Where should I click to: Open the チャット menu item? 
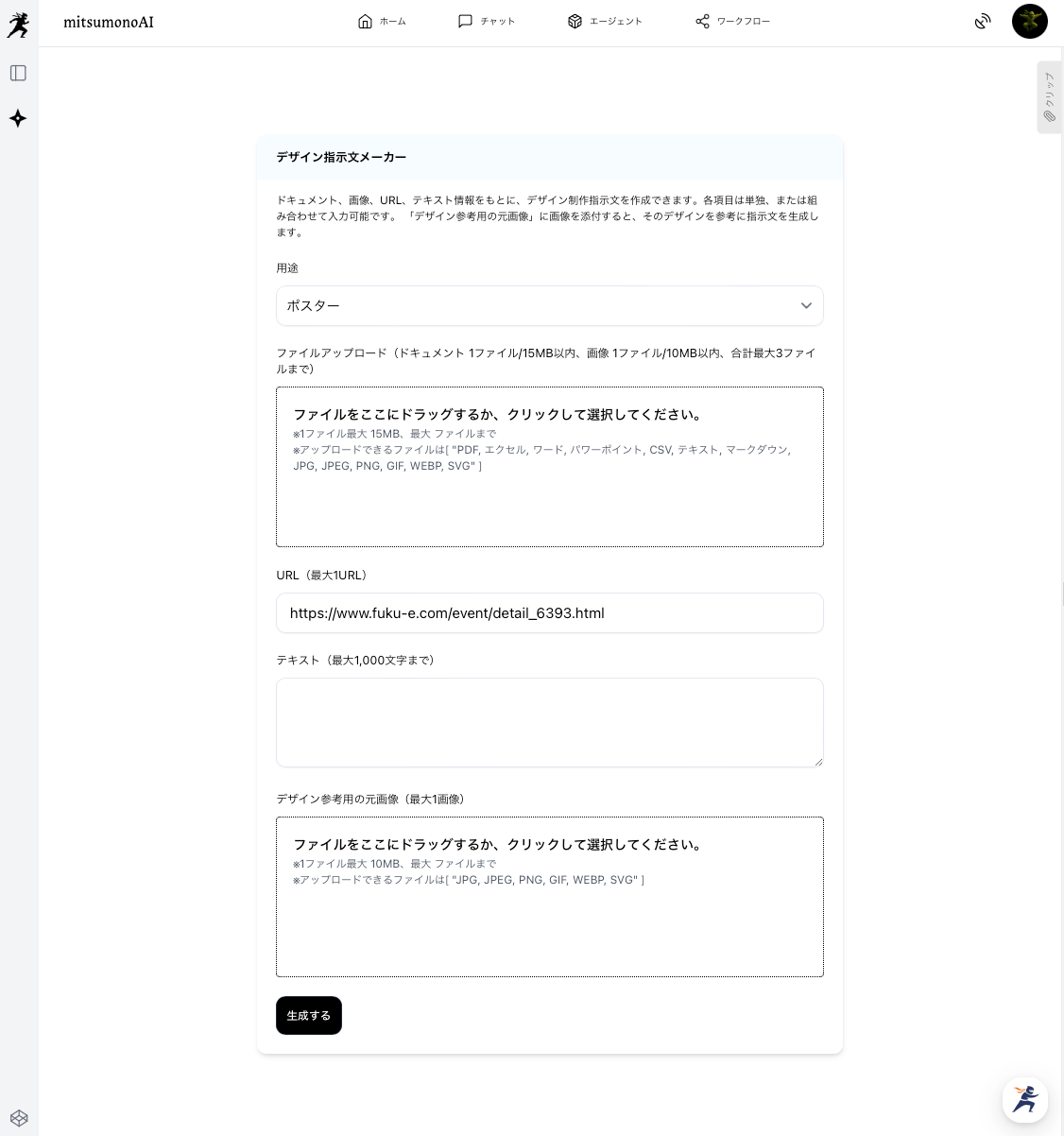(486, 22)
